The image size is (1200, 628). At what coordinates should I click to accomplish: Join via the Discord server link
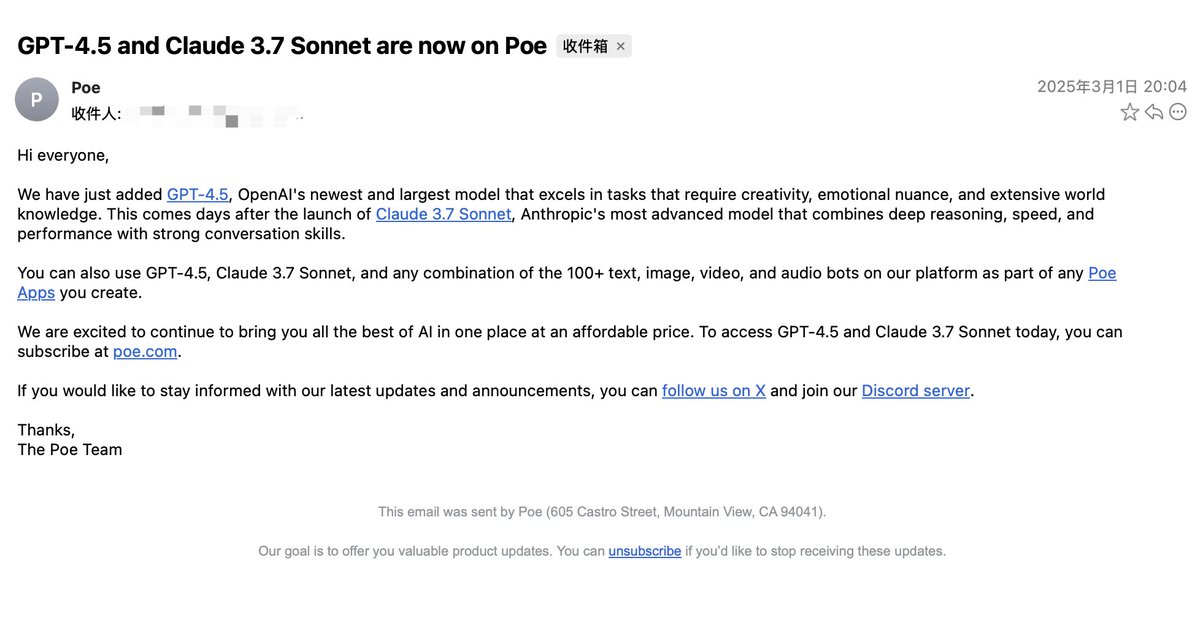(x=916, y=391)
